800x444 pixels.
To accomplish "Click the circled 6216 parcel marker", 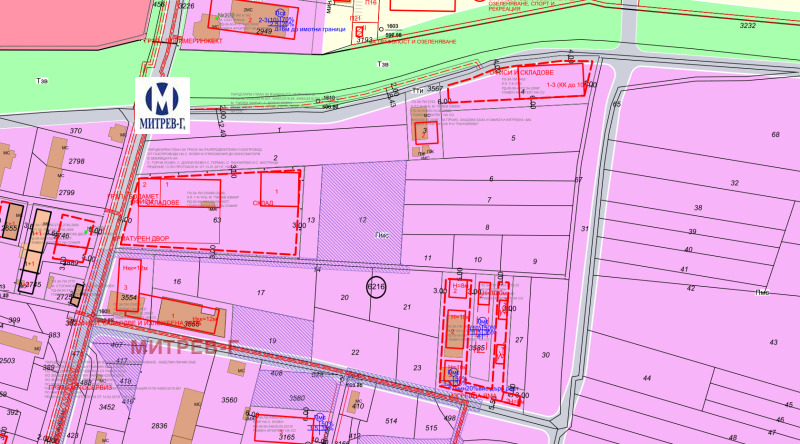I will 376,287.
